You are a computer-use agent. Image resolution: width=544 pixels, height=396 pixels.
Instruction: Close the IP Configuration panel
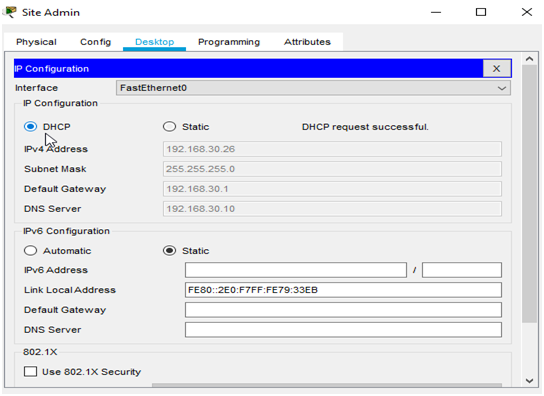pyautogui.click(x=496, y=68)
